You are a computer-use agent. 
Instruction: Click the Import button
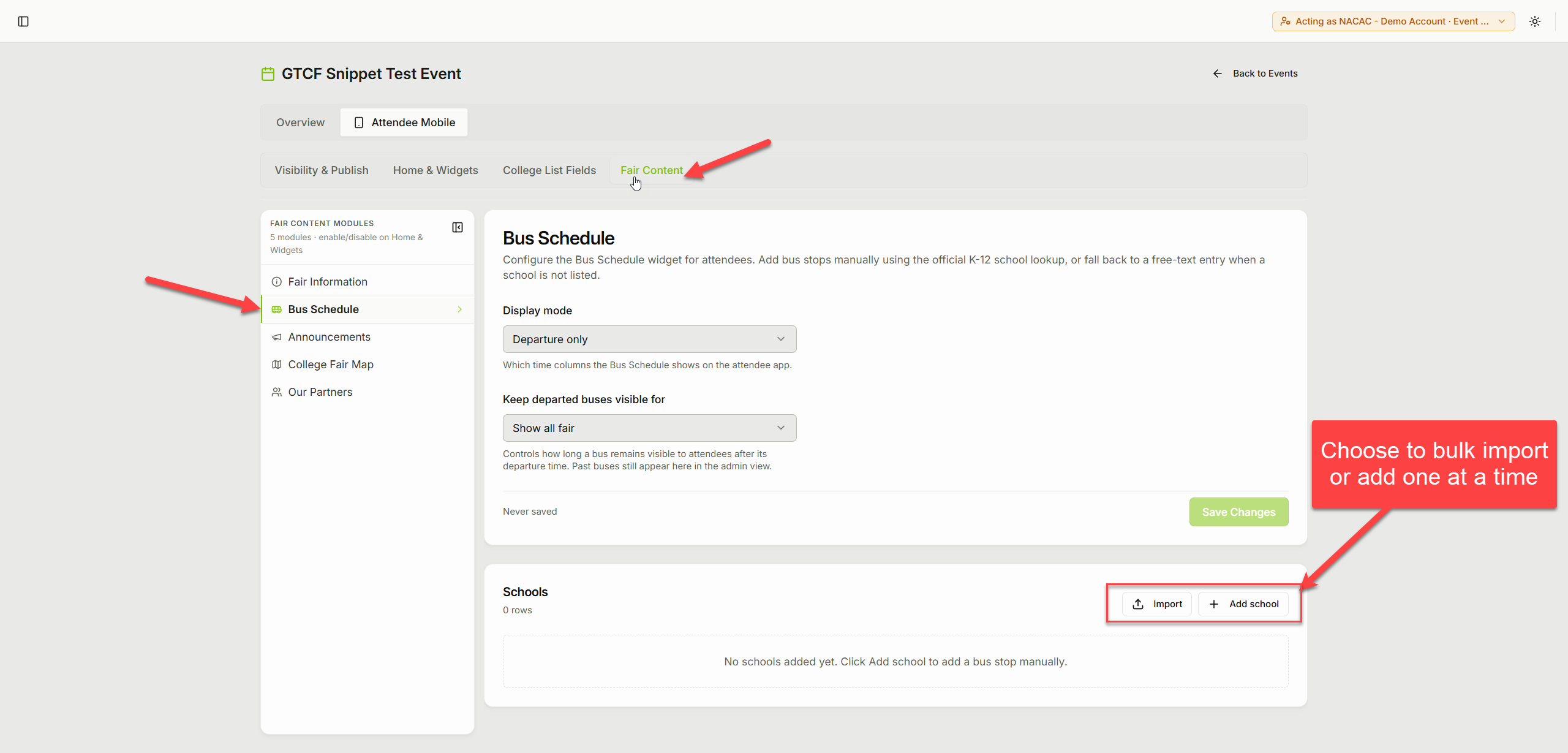tap(1157, 604)
